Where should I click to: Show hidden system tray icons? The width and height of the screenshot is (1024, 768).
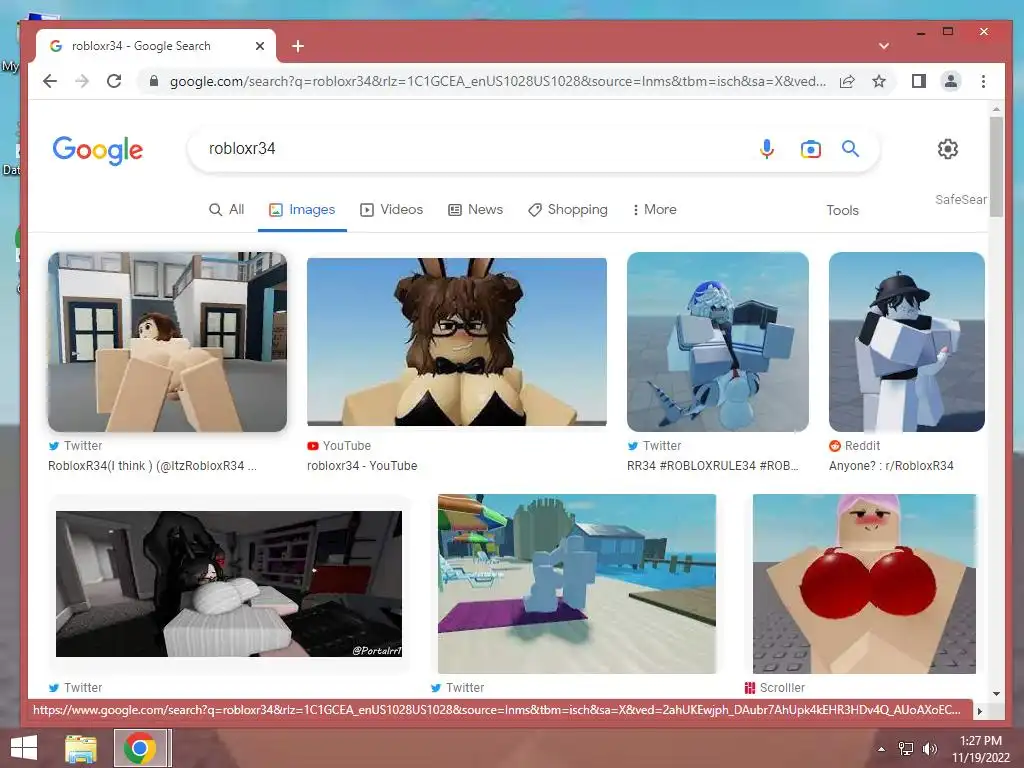pyautogui.click(x=881, y=749)
